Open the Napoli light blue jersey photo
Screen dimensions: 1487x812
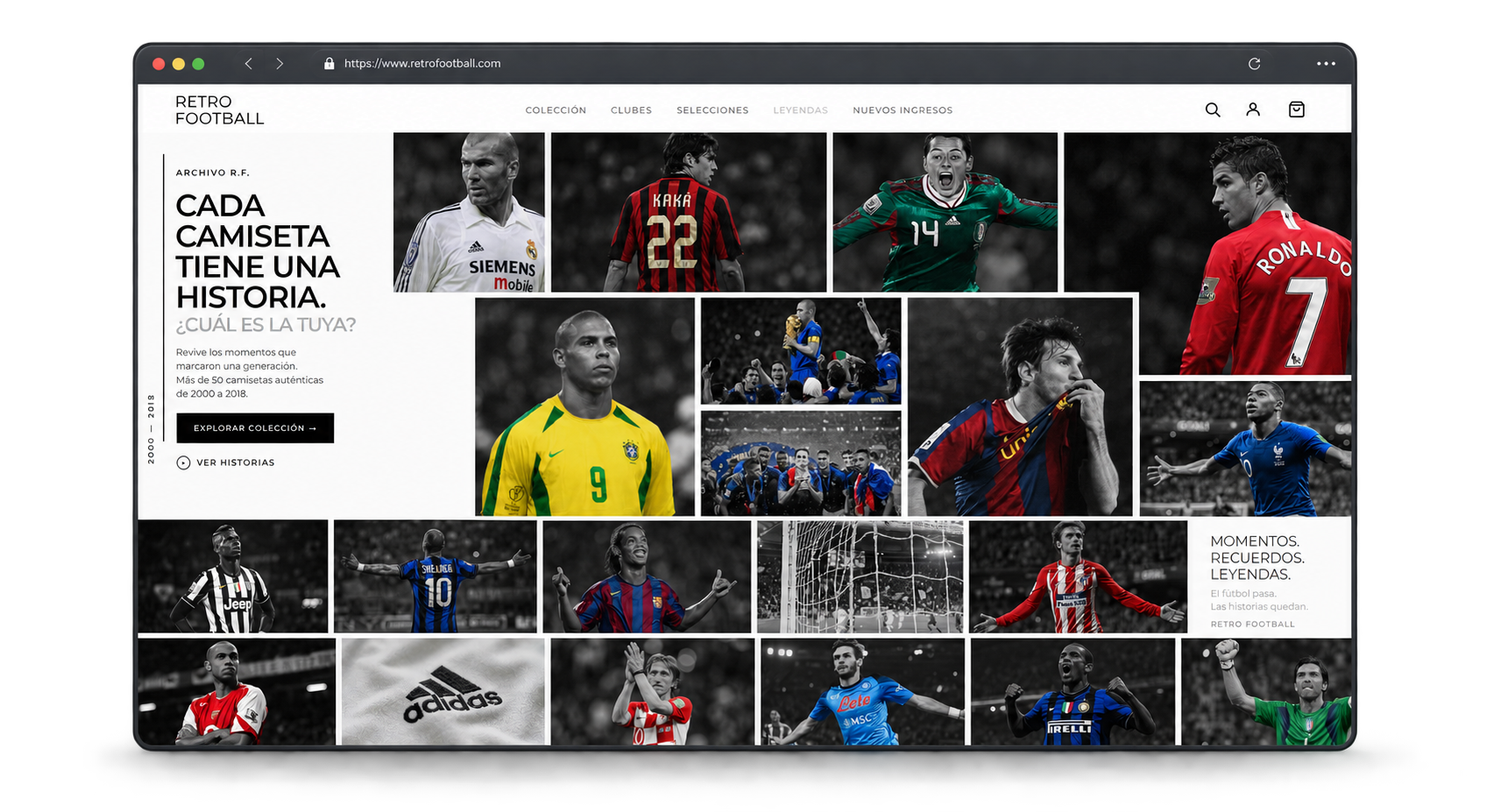point(862,692)
